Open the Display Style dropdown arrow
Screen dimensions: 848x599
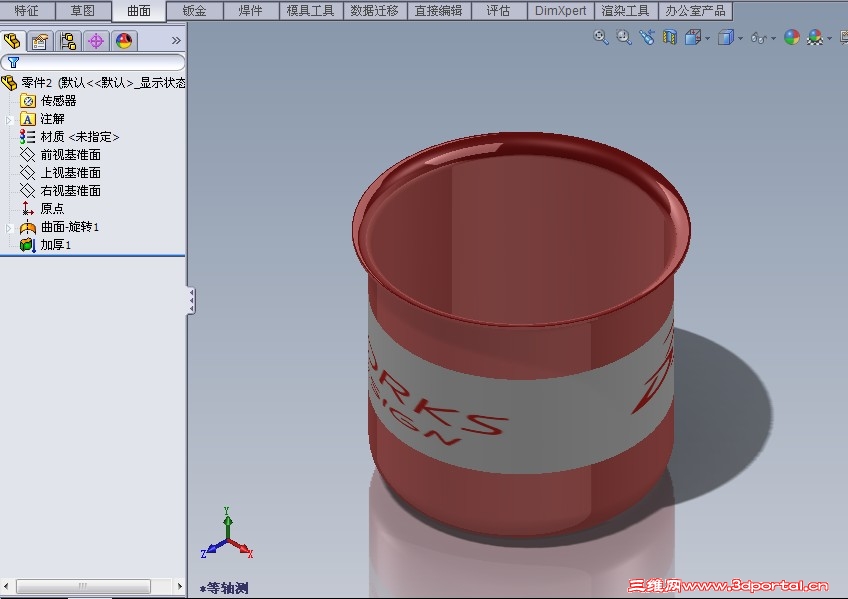(740, 38)
